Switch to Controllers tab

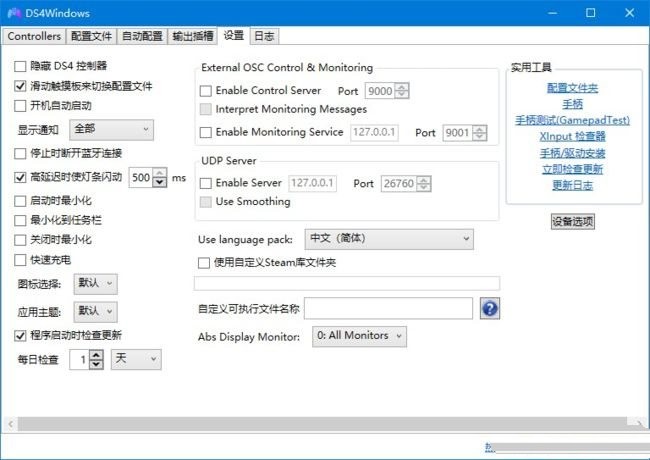click(34, 36)
